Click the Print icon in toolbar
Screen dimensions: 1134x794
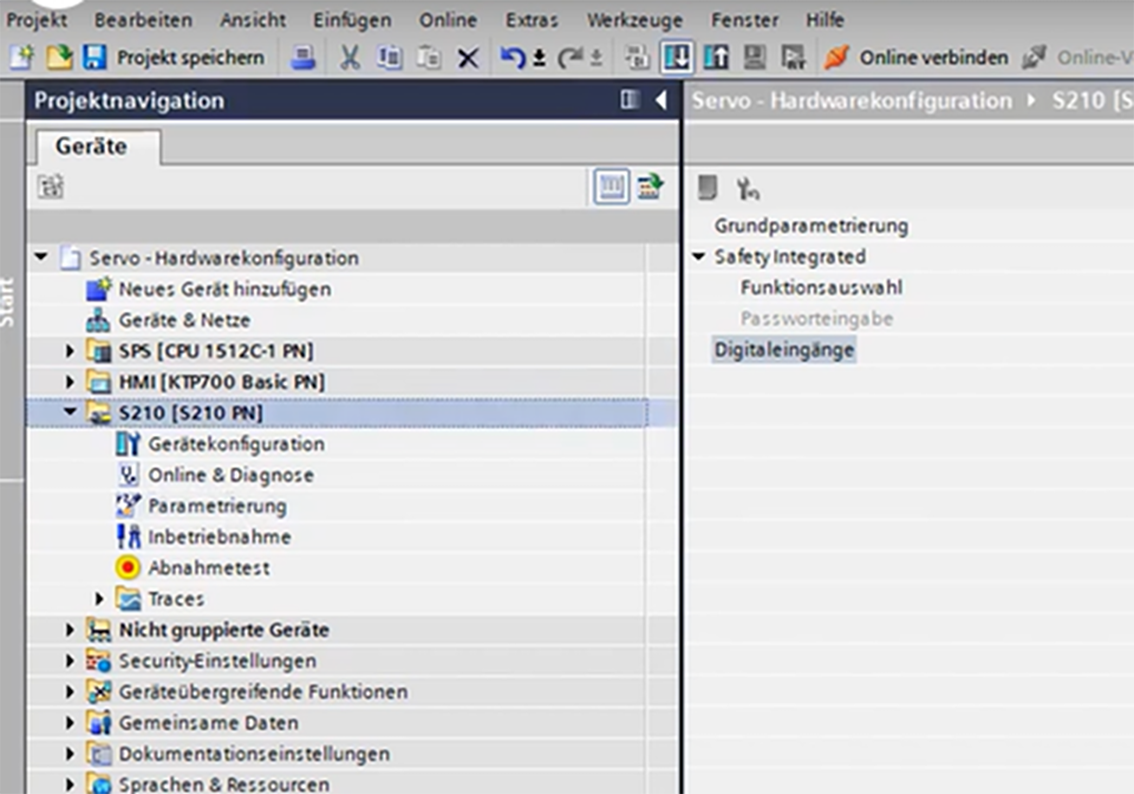pyautogui.click(x=303, y=57)
